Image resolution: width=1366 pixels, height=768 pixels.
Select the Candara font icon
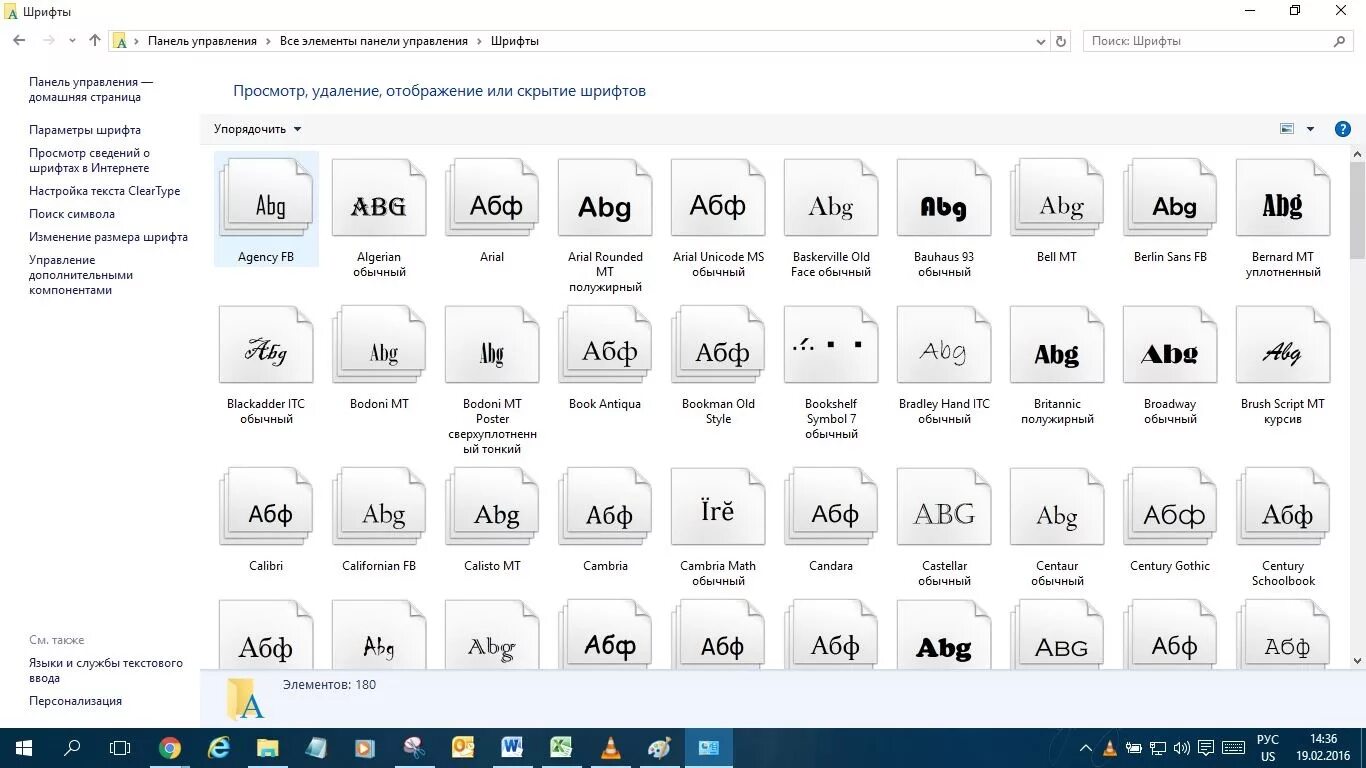(831, 506)
